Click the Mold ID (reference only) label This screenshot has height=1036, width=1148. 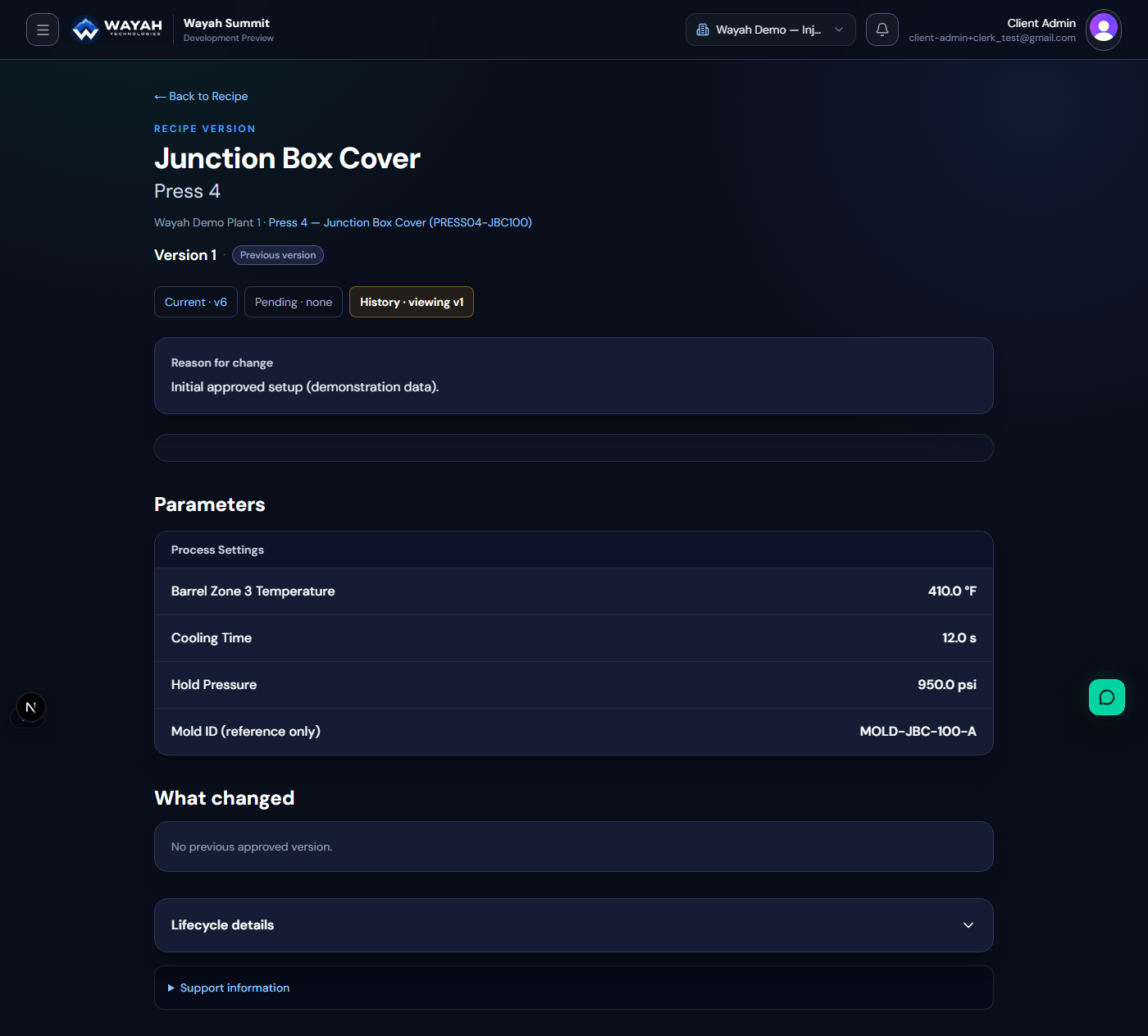(246, 732)
